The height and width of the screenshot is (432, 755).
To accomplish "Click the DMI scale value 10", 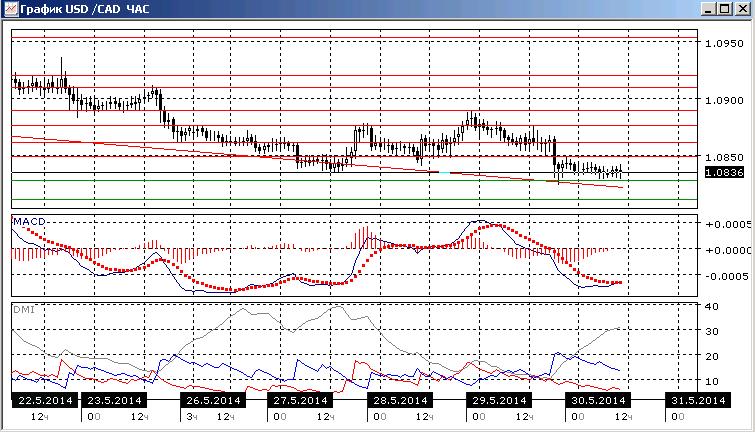I will click(x=712, y=381).
